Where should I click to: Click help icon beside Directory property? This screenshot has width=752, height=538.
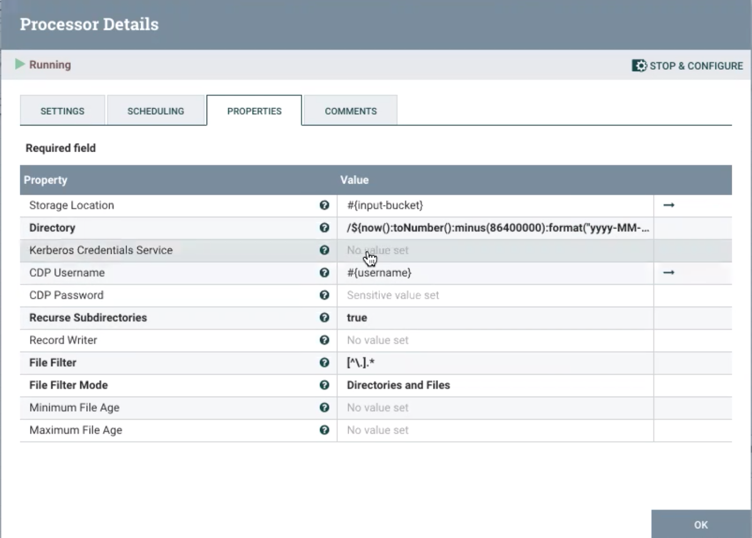[x=324, y=228]
